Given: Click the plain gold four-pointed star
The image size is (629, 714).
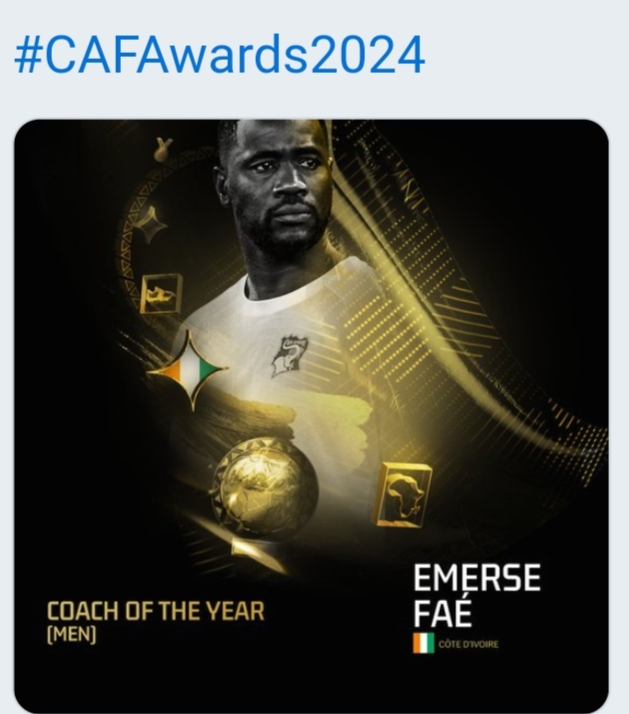Looking at the screenshot, I should pos(149,226).
